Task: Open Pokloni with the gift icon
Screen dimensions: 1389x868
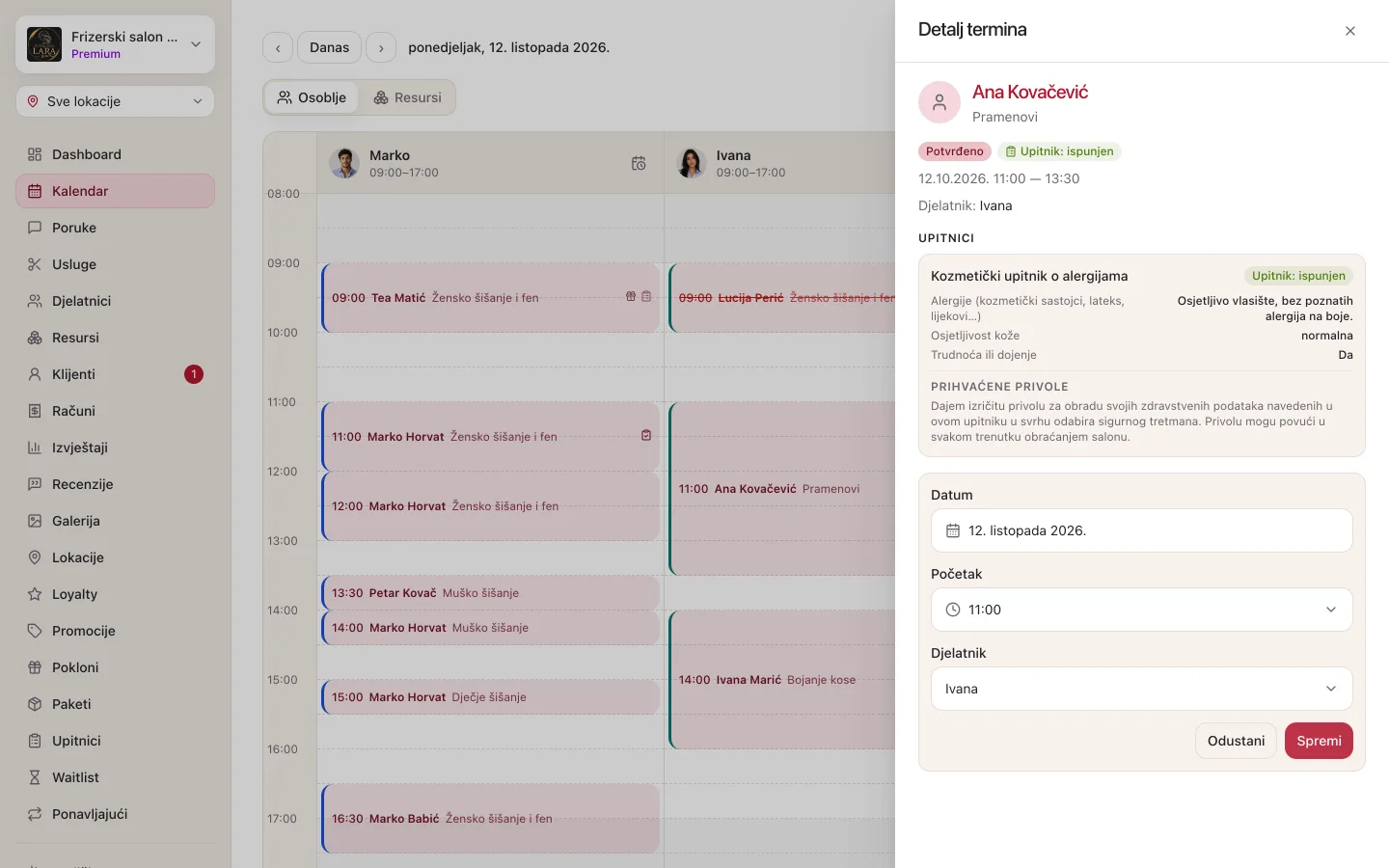Action: pyautogui.click(x=115, y=667)
